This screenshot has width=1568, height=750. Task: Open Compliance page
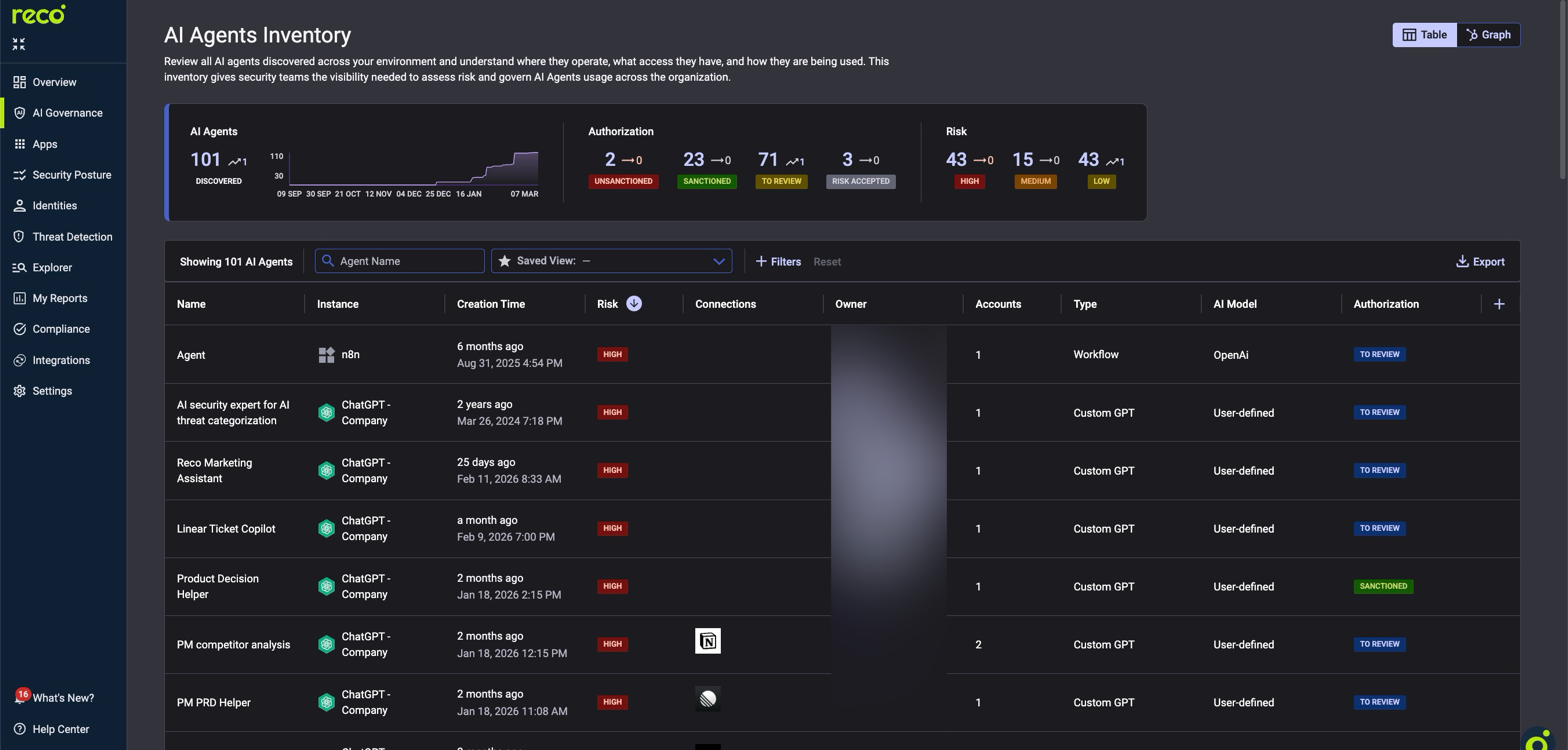pos(61,329)
